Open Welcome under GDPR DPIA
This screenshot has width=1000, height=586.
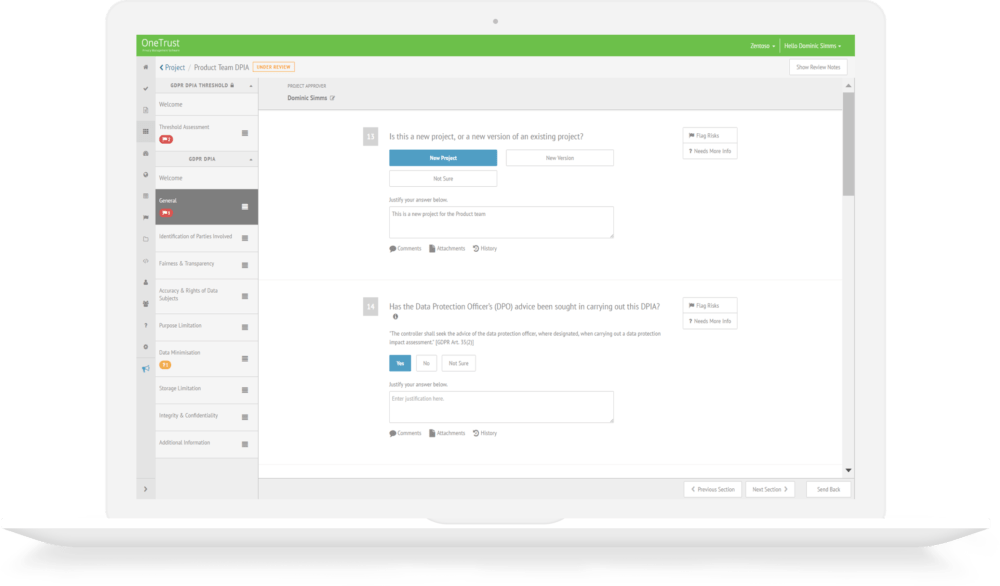[207, 179]
